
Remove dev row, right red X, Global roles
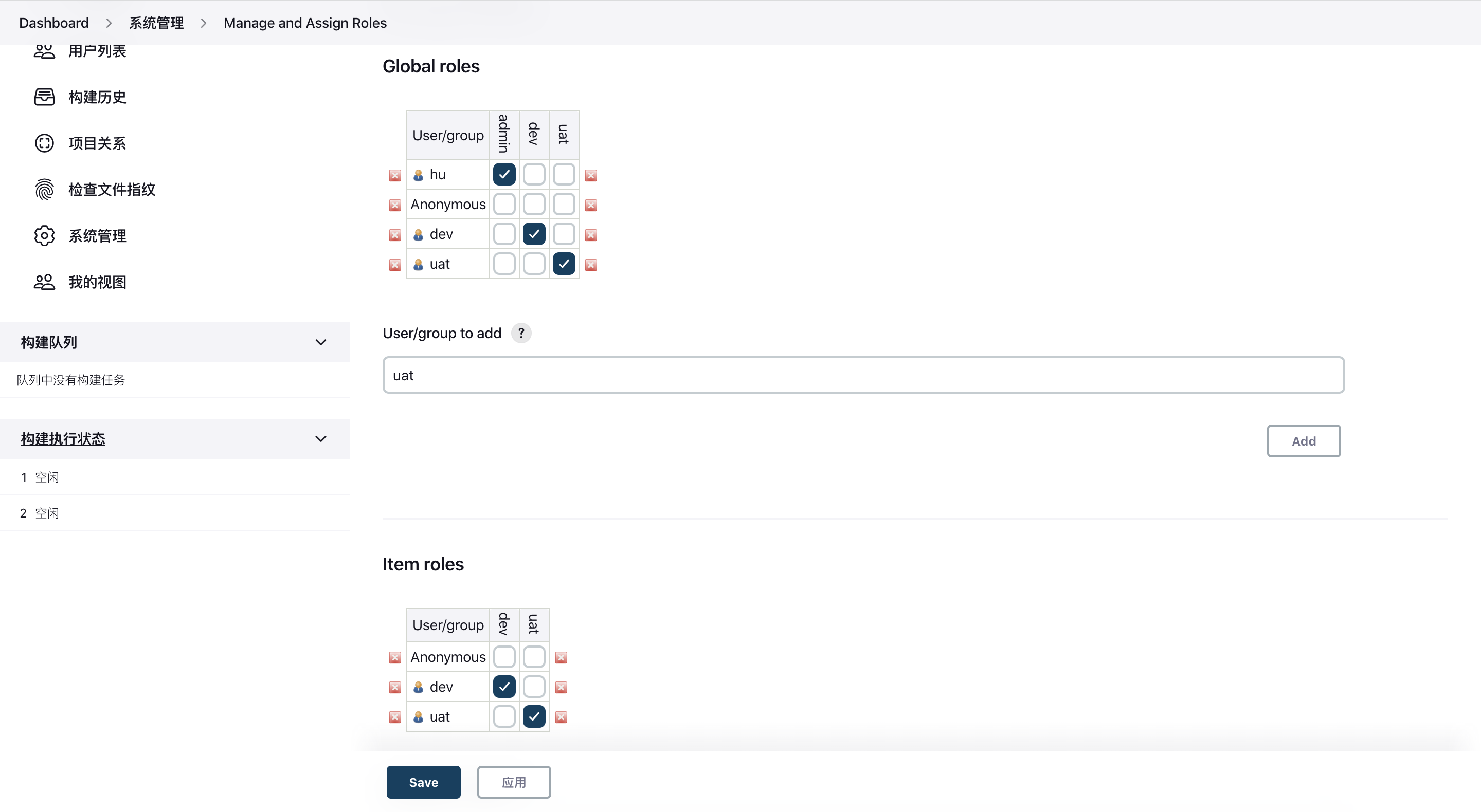point(591,235)
